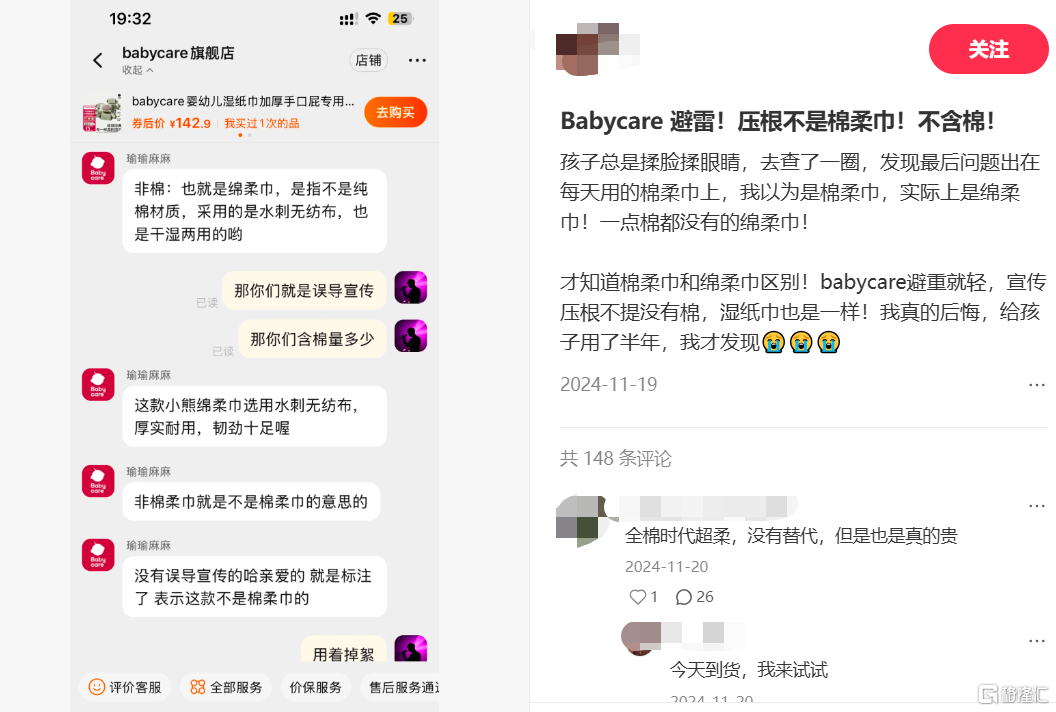Tap the 店铺 store button
Screen dimensions: 1056x712
pyautogui.click(x=368, y=61)
